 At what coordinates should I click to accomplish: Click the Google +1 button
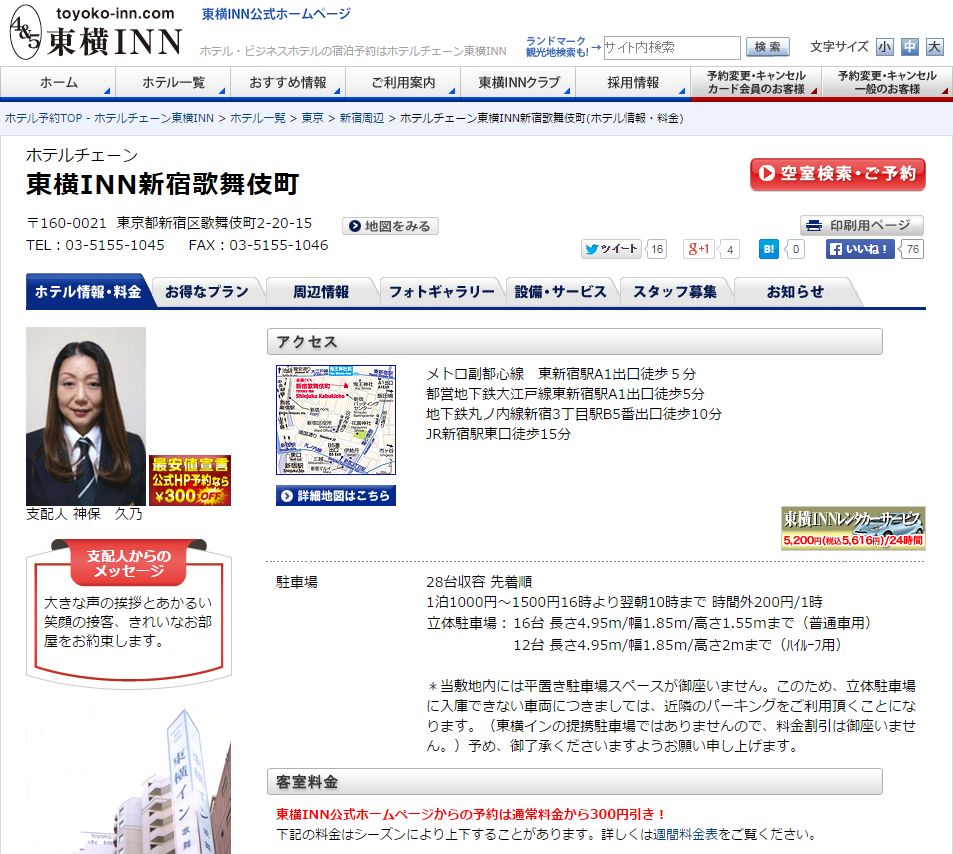699,249
